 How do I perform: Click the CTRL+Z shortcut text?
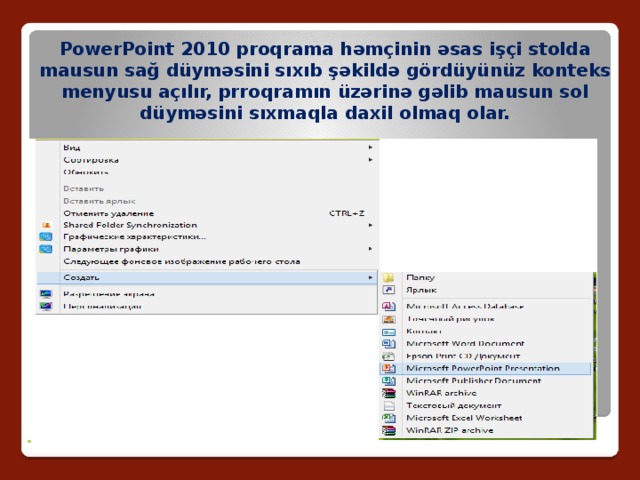pos(347,213)
